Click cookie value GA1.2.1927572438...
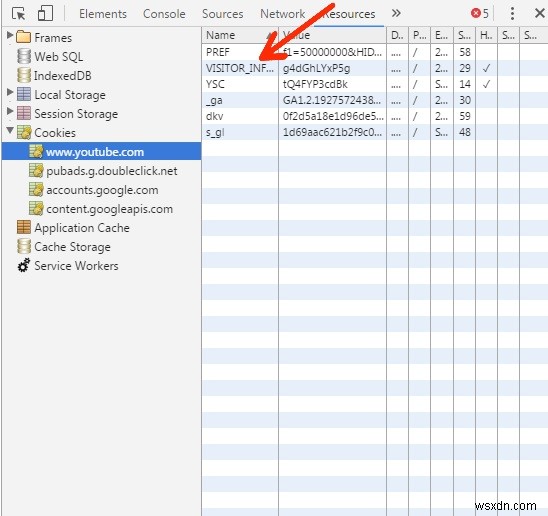This screenshot has height=516, width=548. [x=332, y=100]
